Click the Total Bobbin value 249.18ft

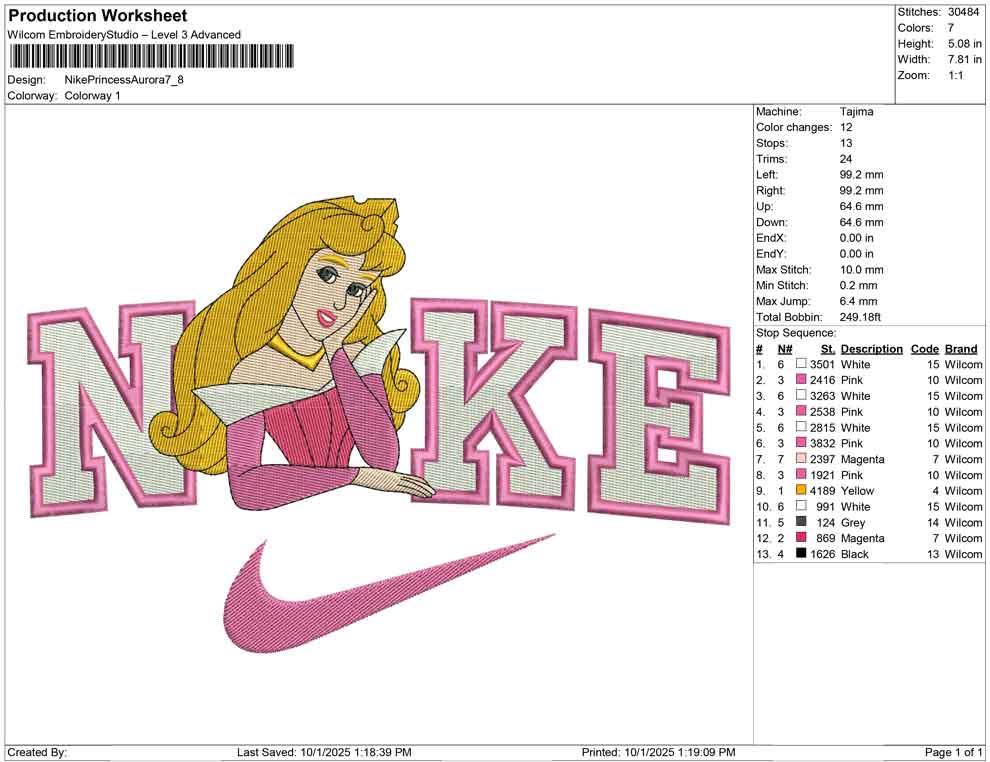click(860, 317)
